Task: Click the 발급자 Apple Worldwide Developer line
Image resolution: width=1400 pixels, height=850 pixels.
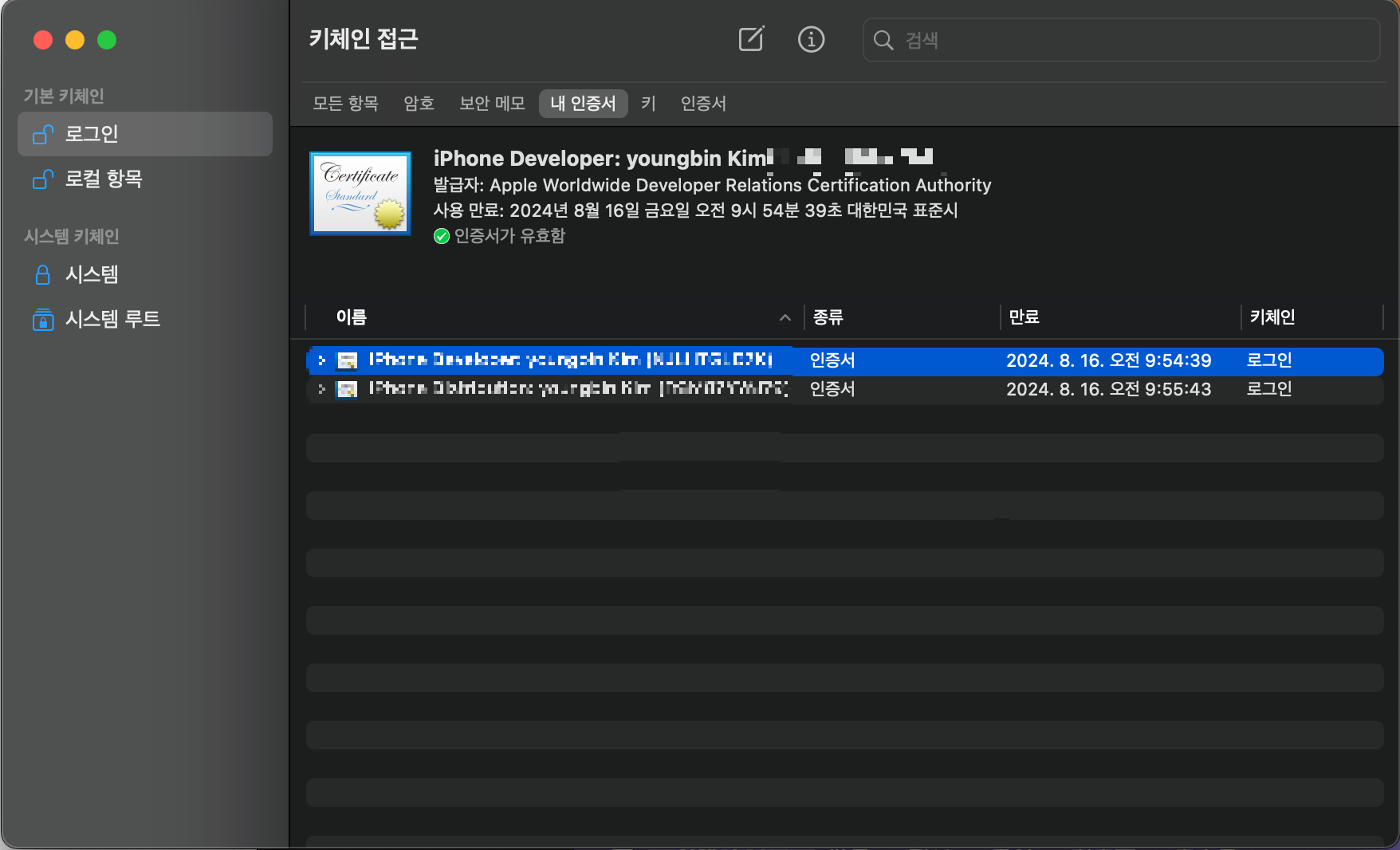Action: pos(712,185)
